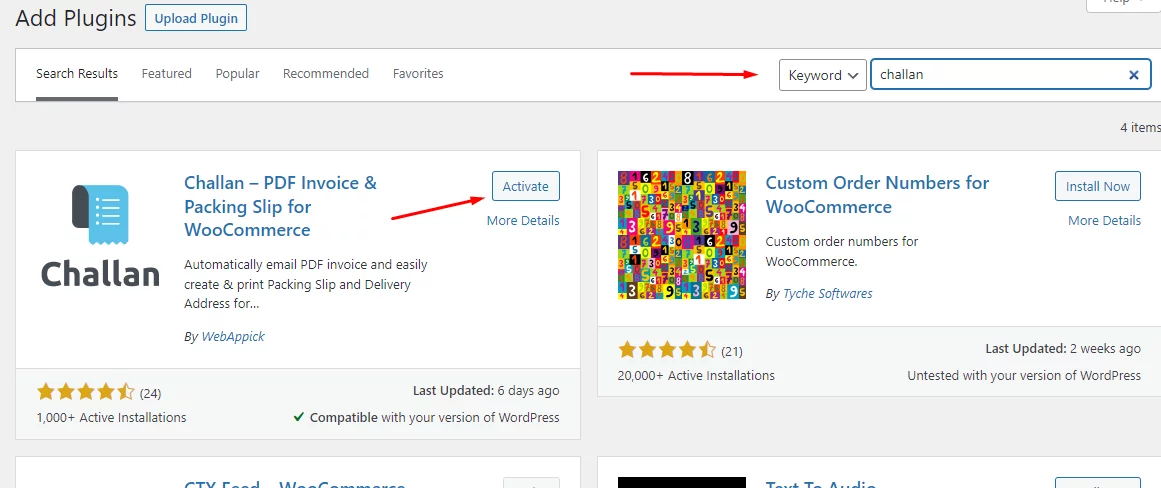Open the Popular plugins tab

click(x=238, y=74)
